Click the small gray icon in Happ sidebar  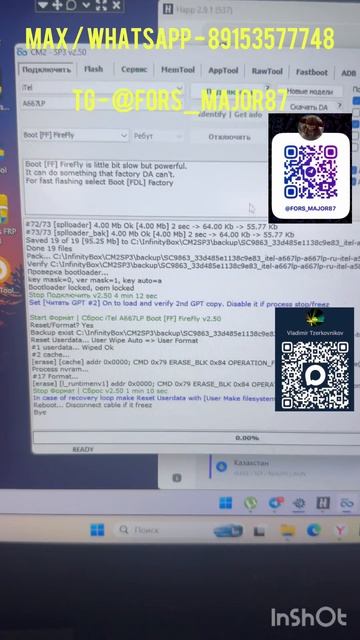[176, 478]
